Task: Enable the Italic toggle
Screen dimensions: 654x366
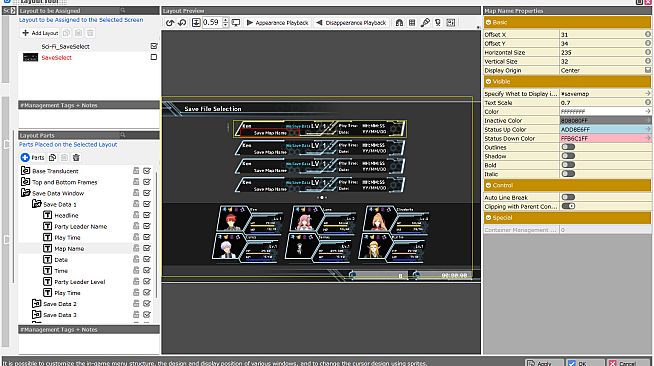Action: coord(568,174)
